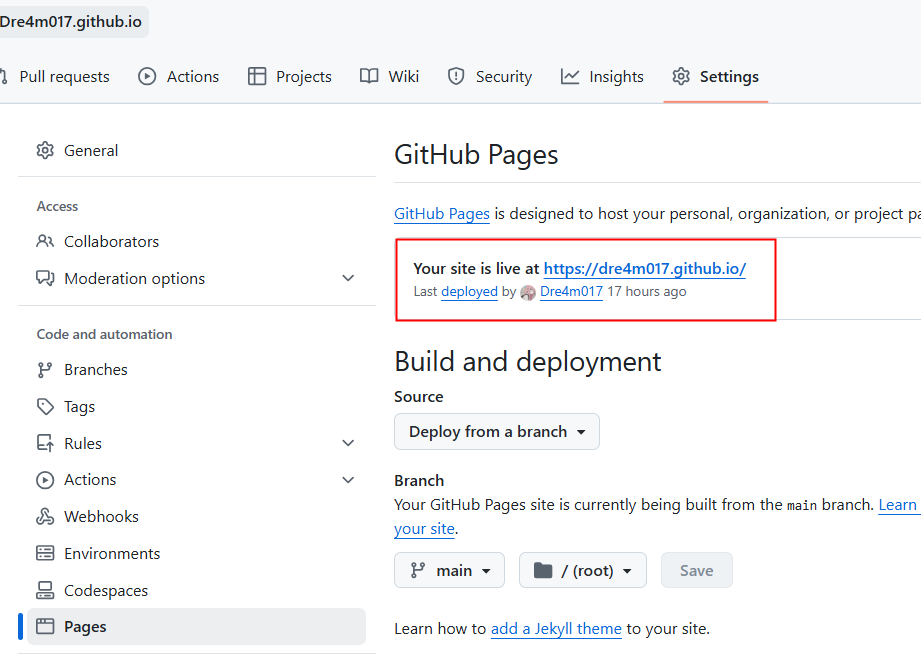The image size is (921, 658).
Task: Click the Dre4m017.github.io repository name
Action: point(70,22)
